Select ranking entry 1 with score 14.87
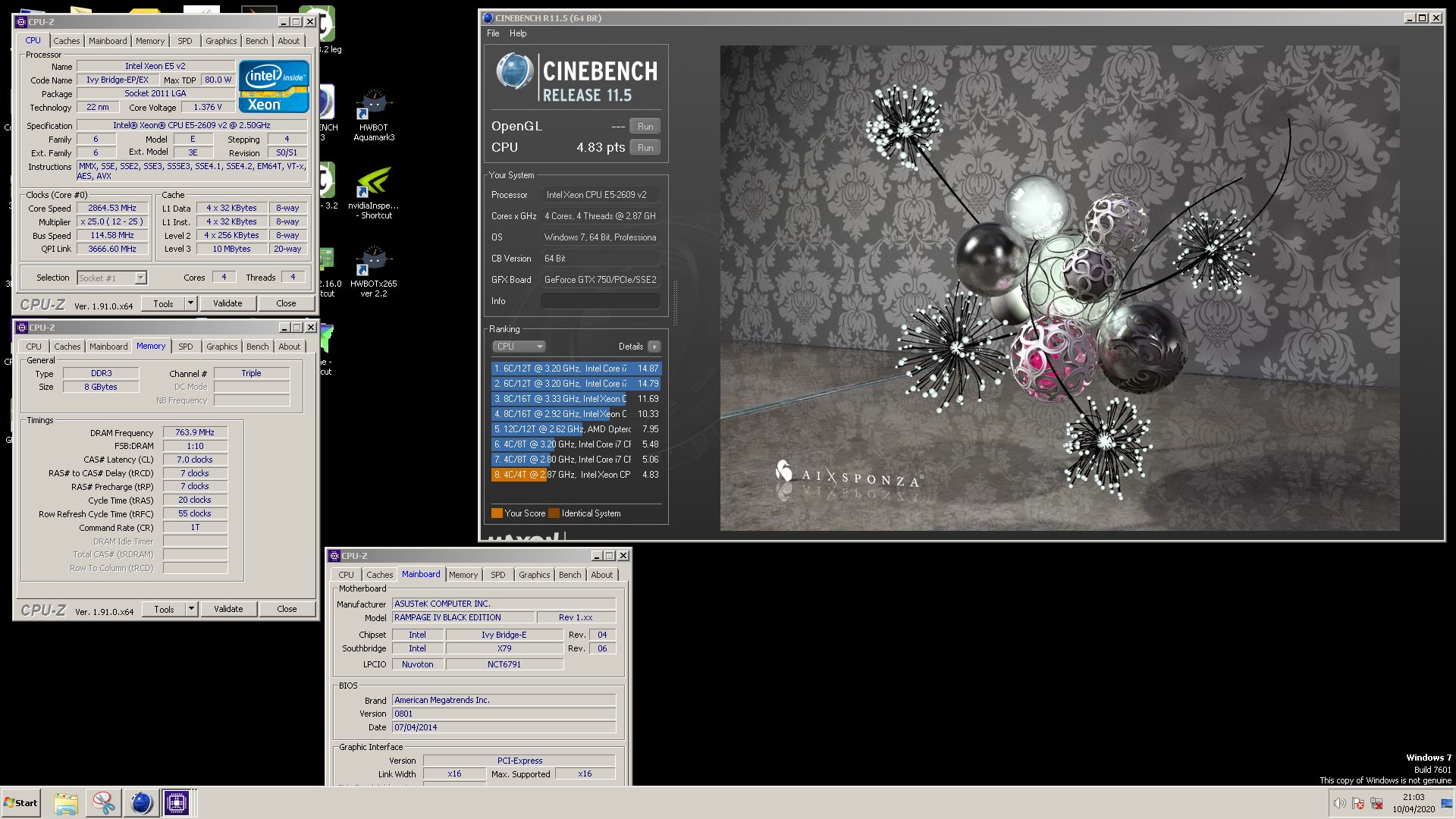Viewport: 1456px width, 819px height. 576,369
